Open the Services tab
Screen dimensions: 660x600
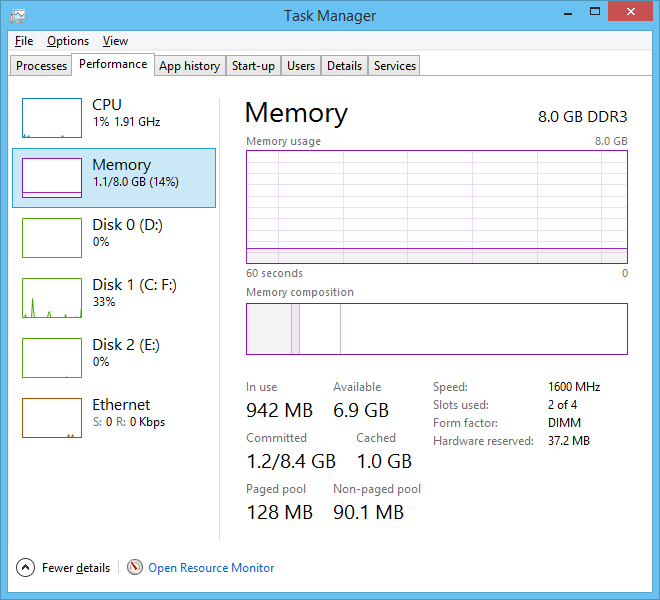(395, 66)
